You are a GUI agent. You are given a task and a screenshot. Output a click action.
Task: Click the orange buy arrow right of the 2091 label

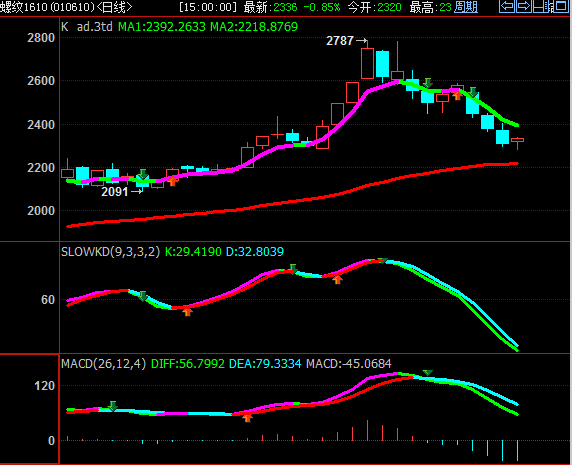point(172,181)
